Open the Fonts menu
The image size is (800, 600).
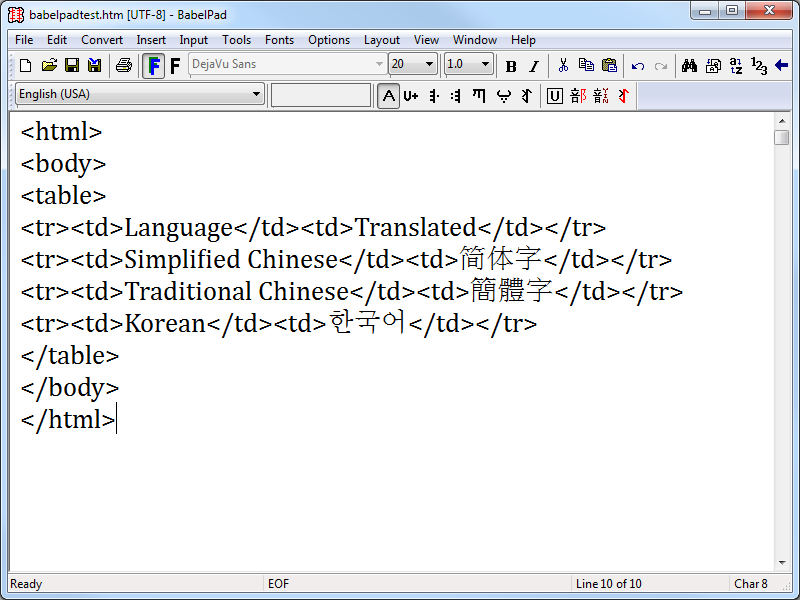[x=279, y=40]
